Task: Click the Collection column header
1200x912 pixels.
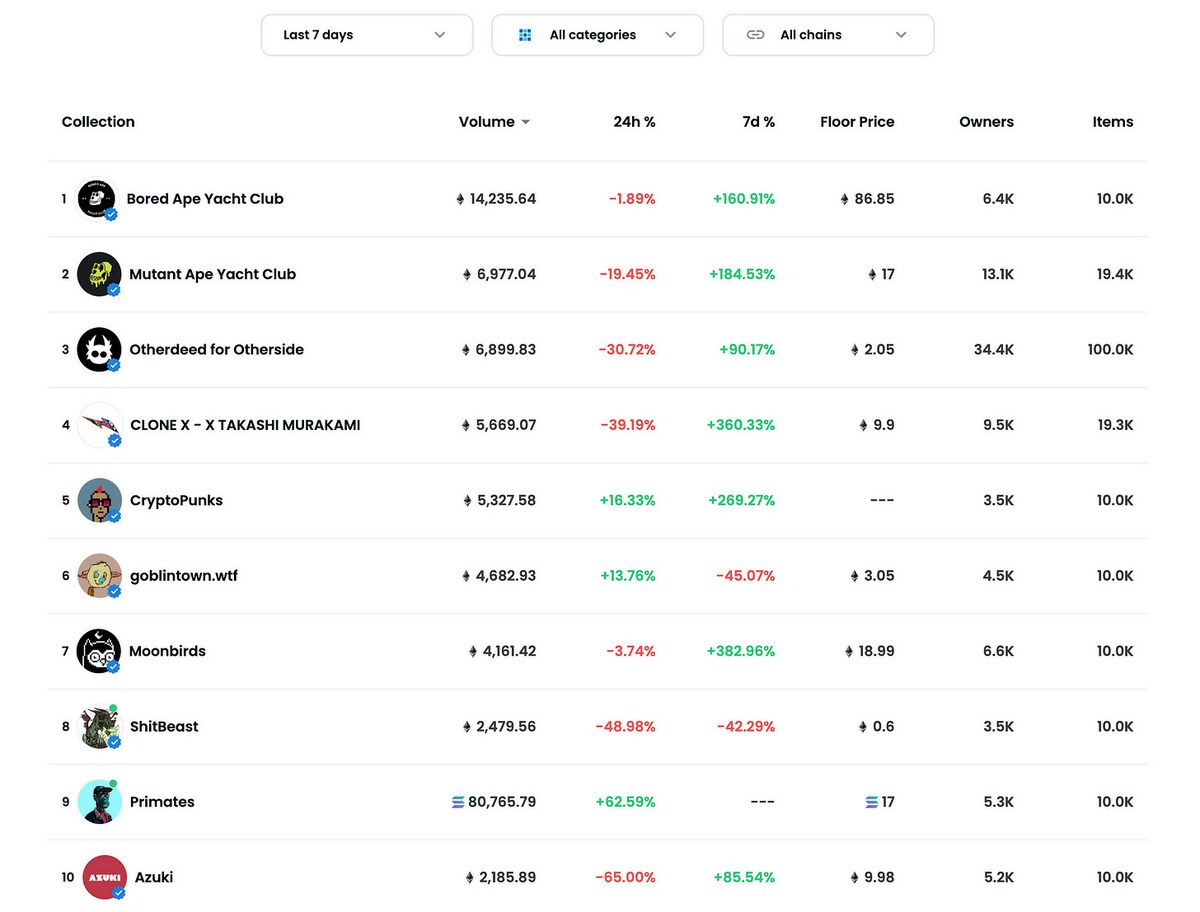Action: pyautogui.click(x=98, y=122)
